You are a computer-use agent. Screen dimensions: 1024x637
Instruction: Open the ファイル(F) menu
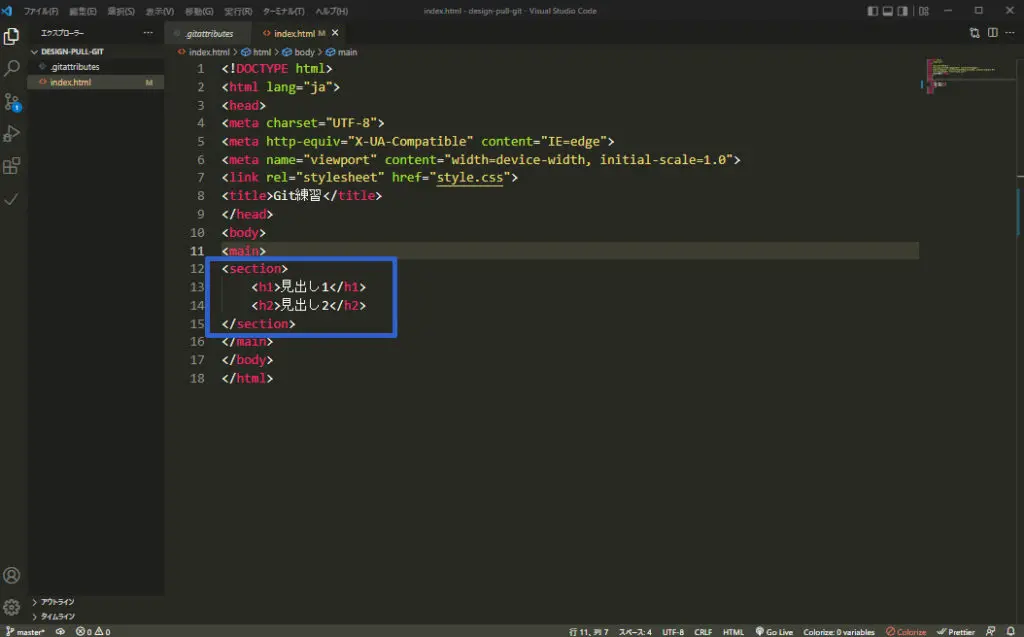point(41,11)
